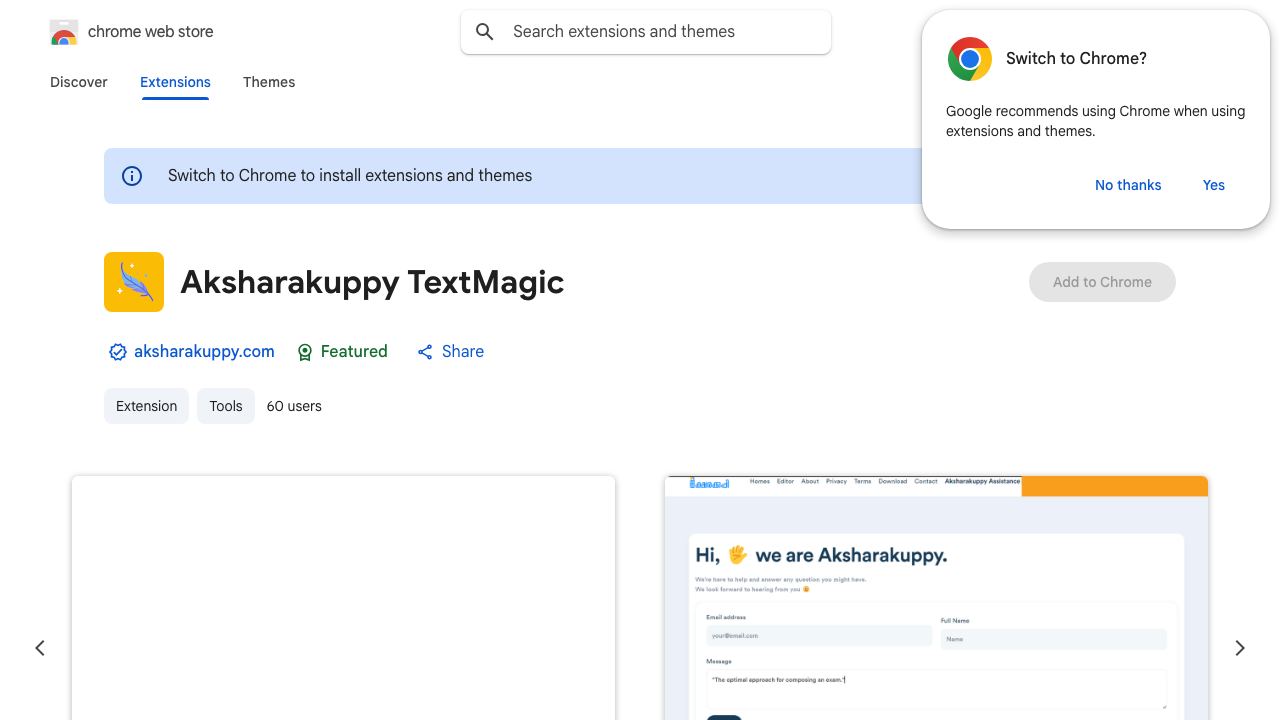Click the Featured label

[354, 352]
